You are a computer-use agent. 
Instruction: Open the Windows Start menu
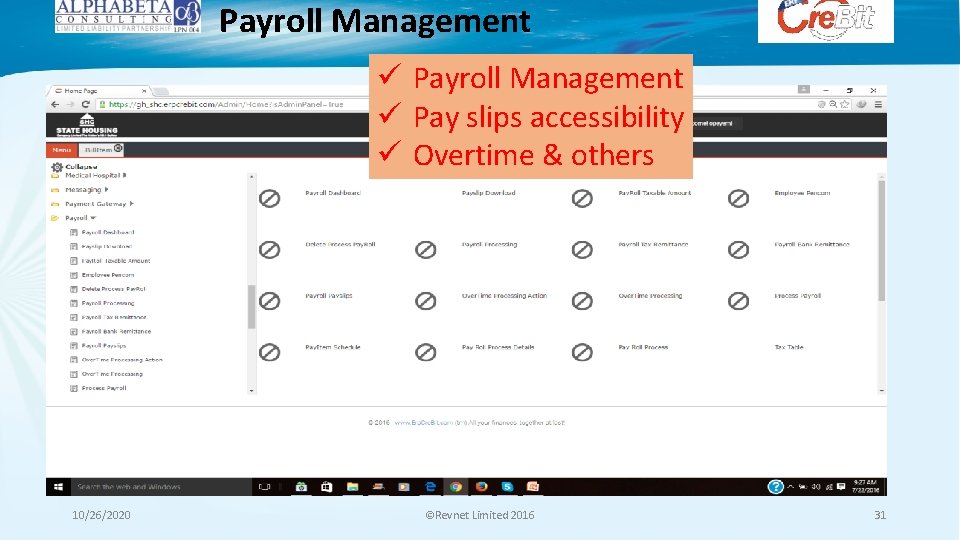[x=58, y=487]
